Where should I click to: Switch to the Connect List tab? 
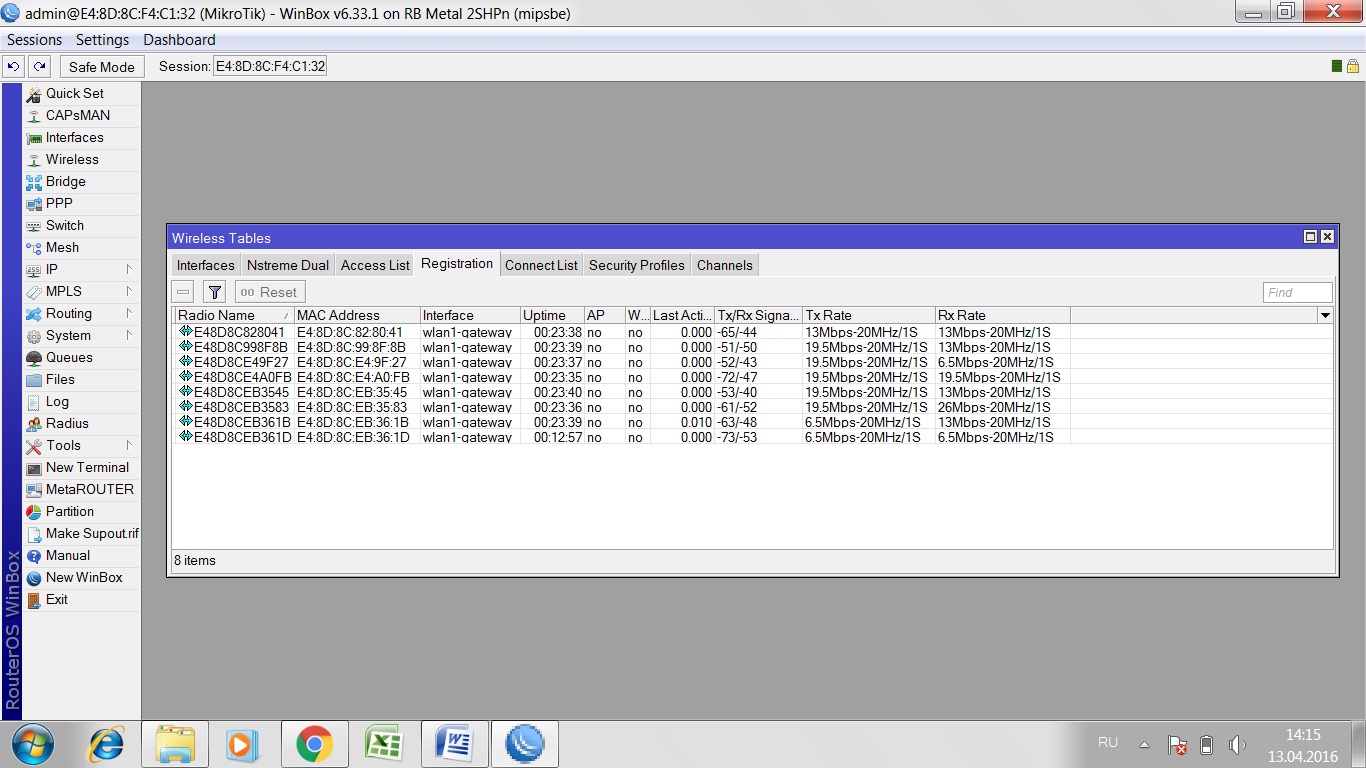point(541,265)
